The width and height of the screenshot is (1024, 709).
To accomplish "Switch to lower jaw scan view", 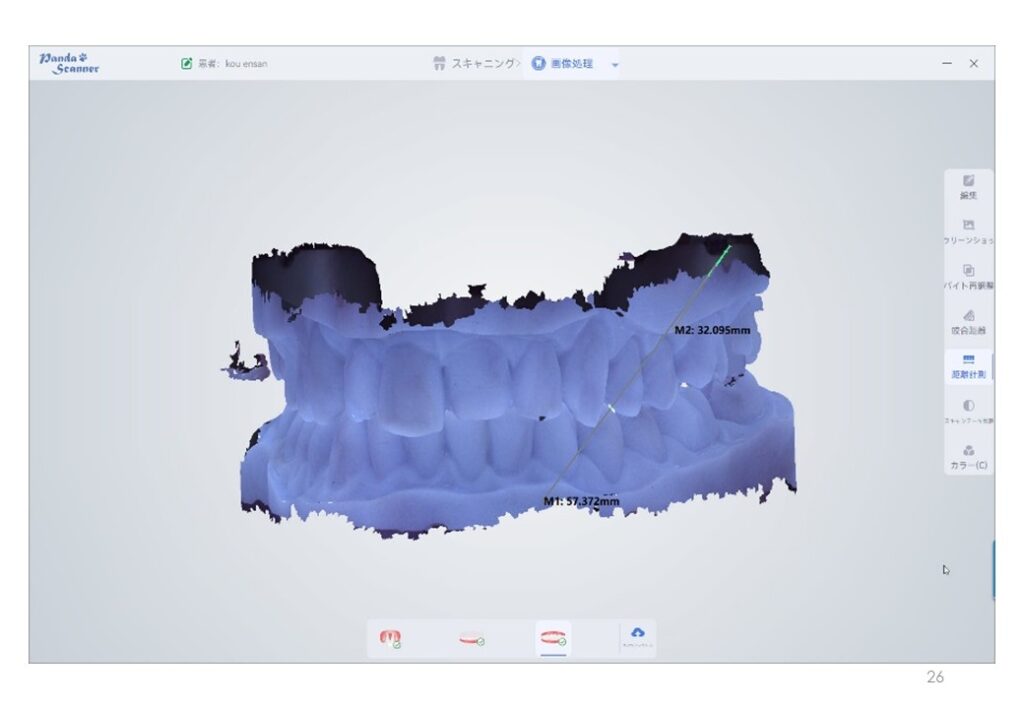I will point(471,638).
